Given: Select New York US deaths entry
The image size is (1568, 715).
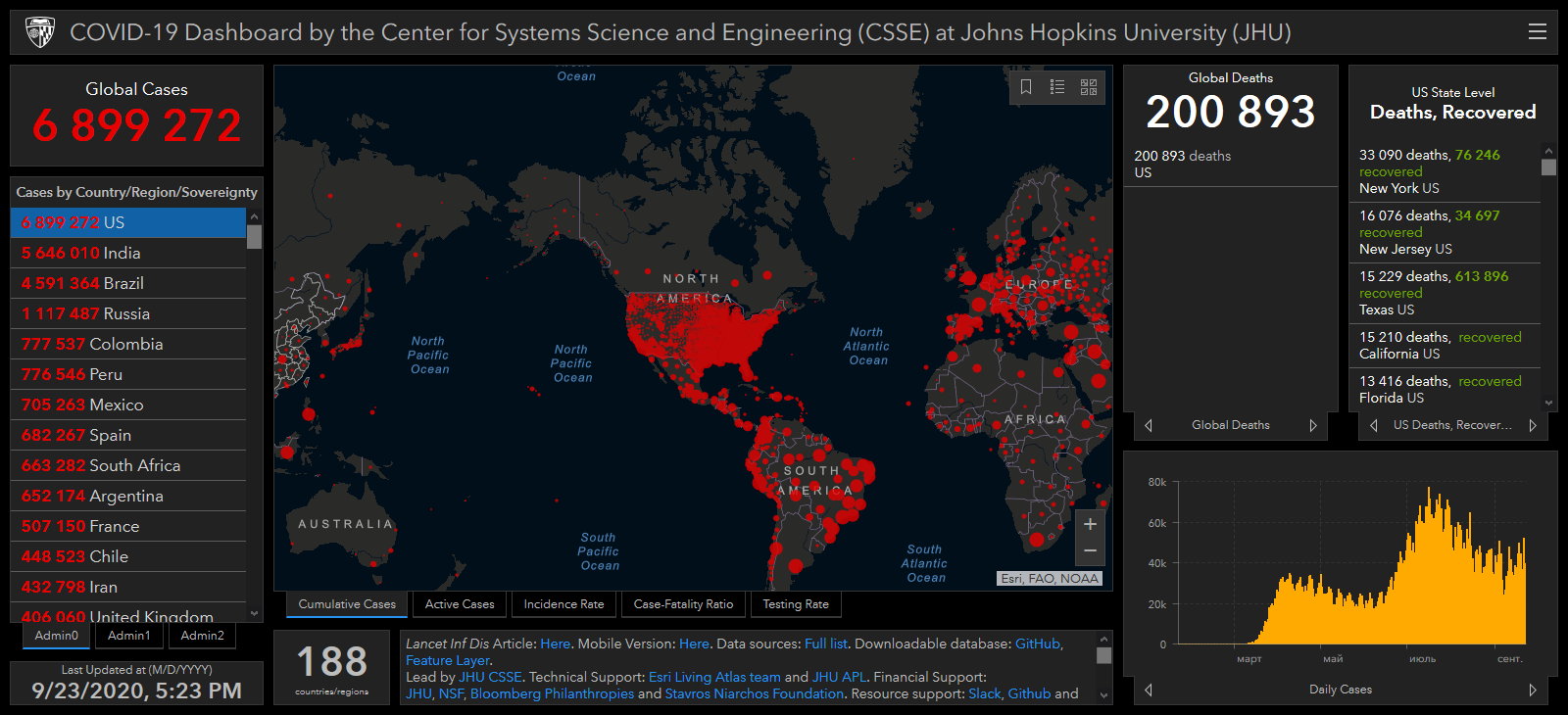Looking at the screenshot, I should click(1445, 171).
